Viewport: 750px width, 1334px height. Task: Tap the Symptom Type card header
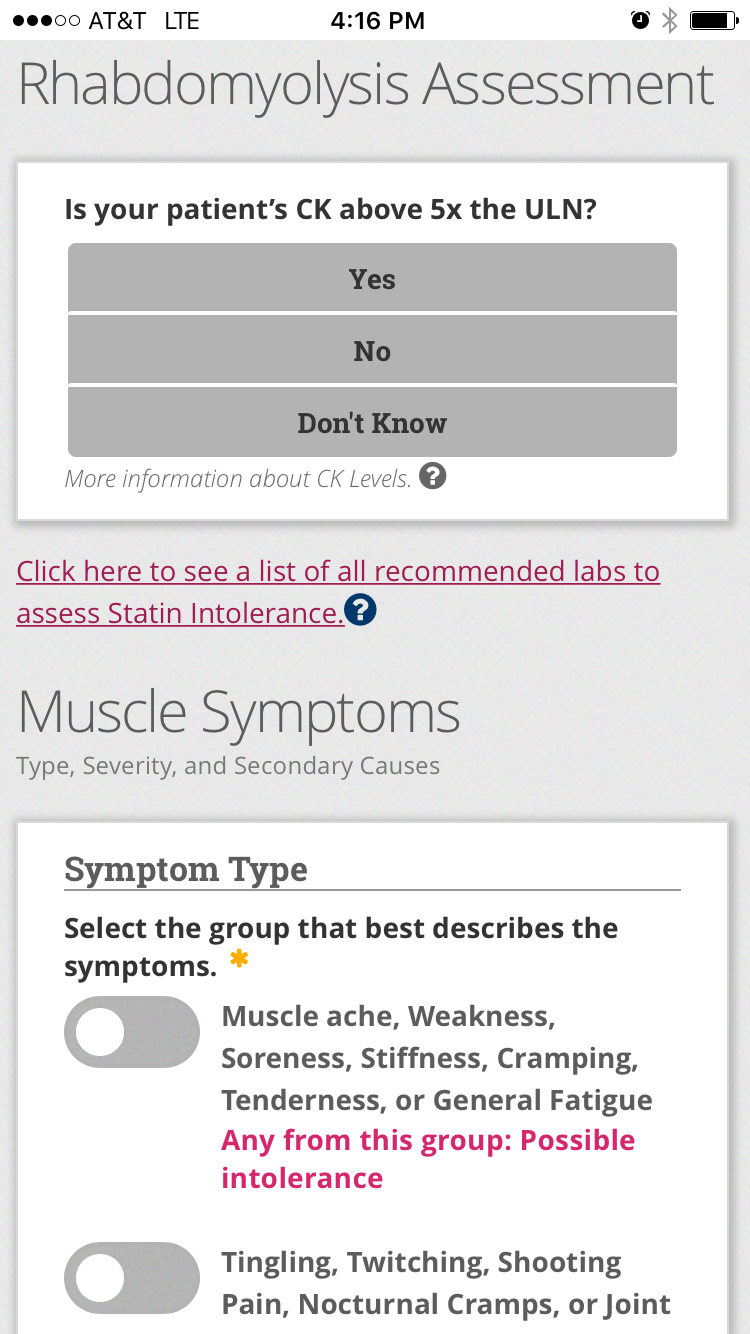click(186, 869)
